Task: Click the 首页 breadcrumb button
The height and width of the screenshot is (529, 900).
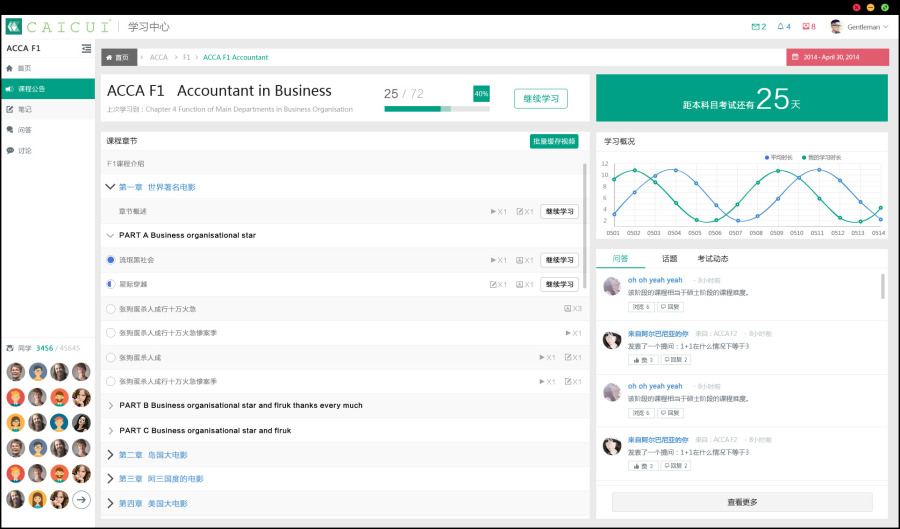Action: click(x=119, y=57)
